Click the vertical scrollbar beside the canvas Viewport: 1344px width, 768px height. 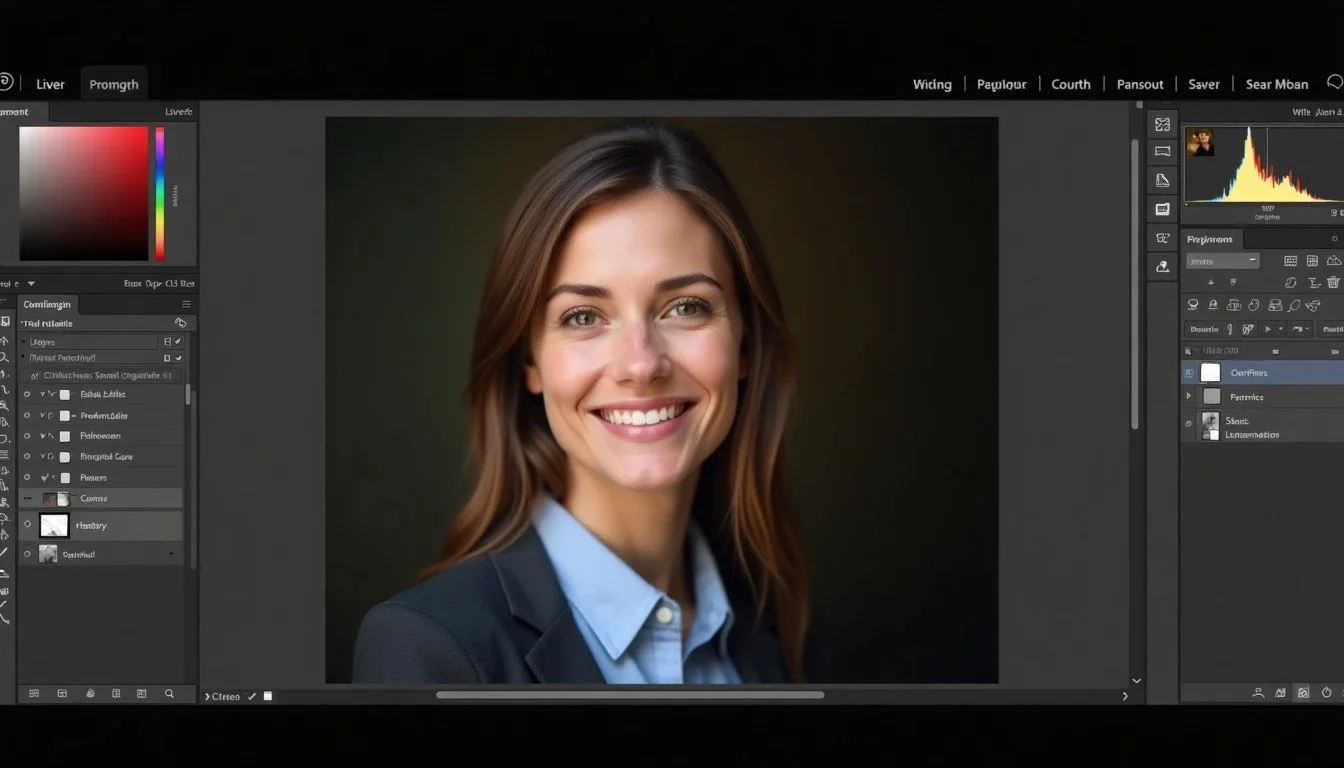point(1134,285)
